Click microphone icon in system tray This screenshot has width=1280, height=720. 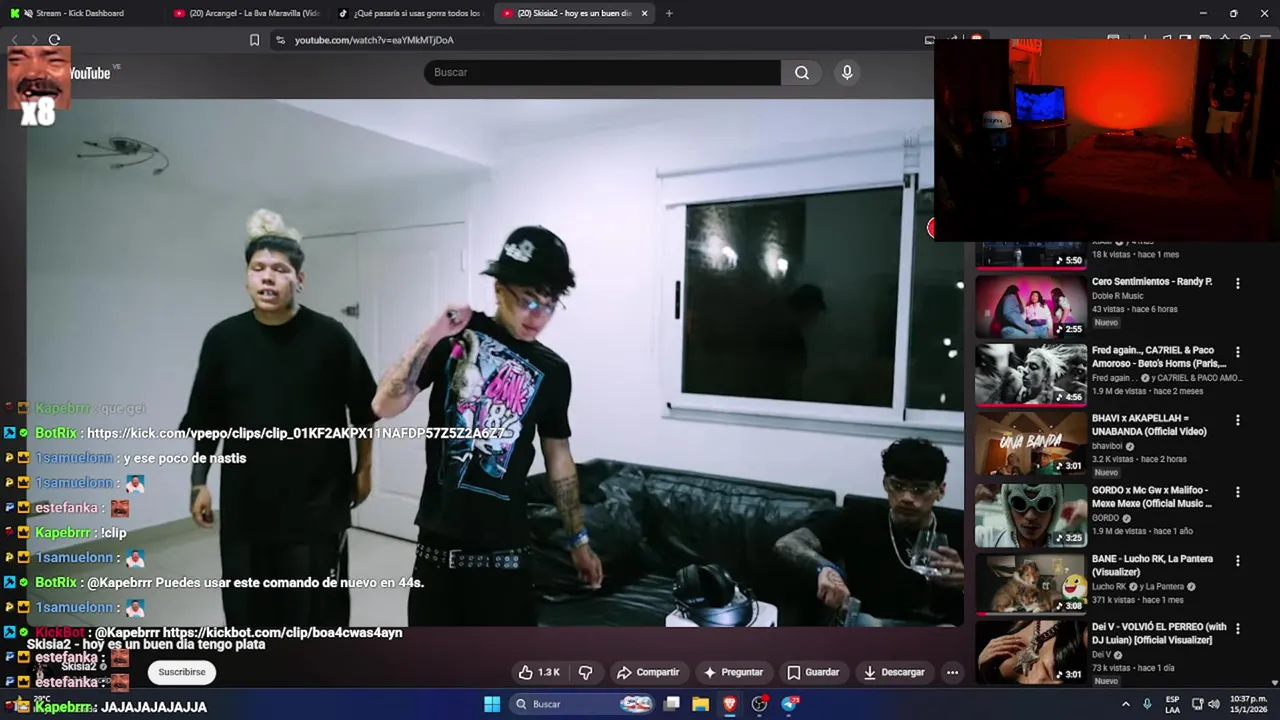[x=1147, y=704]
